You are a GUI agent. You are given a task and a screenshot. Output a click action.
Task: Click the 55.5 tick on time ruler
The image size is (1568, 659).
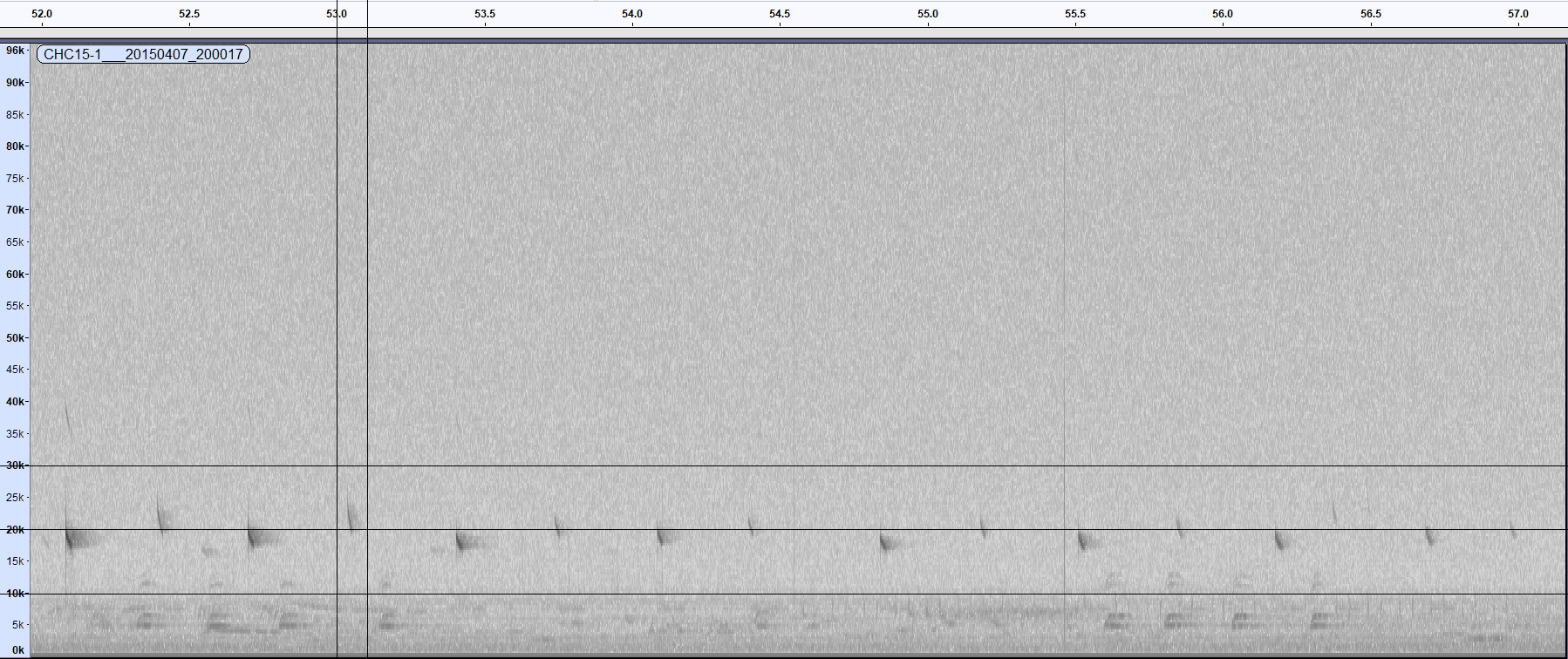[x=1075, y=14]
